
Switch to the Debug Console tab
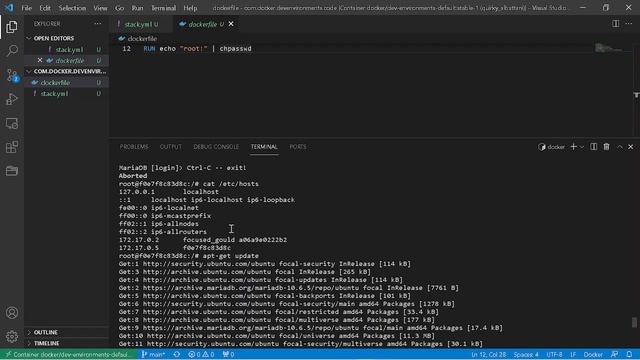[216, 147]
